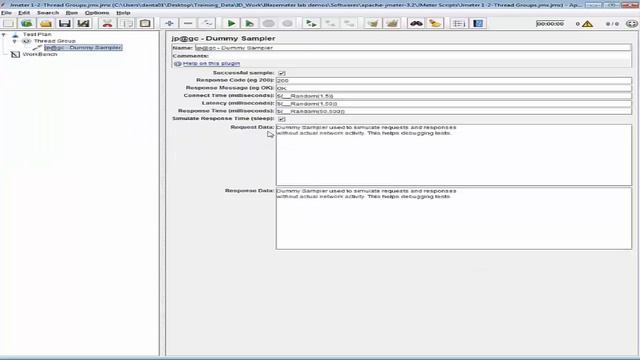Click the Response Message field

pyautogui.click(x=453, y=88)
